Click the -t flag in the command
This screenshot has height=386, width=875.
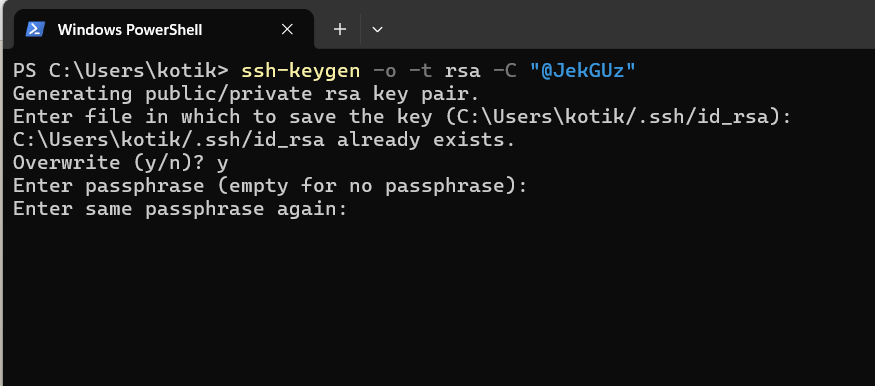(421, 72)
